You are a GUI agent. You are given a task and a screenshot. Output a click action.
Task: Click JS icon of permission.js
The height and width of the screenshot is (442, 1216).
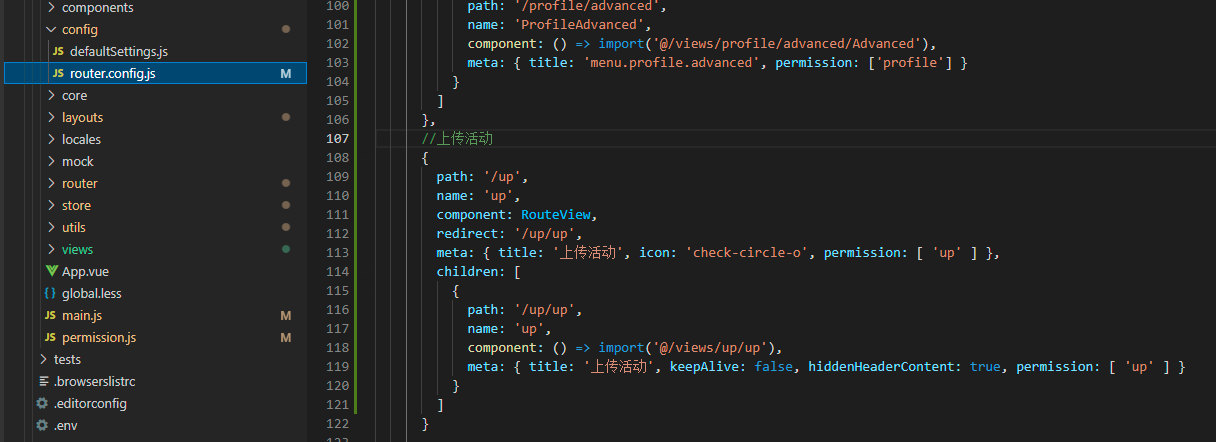[51, 337]
